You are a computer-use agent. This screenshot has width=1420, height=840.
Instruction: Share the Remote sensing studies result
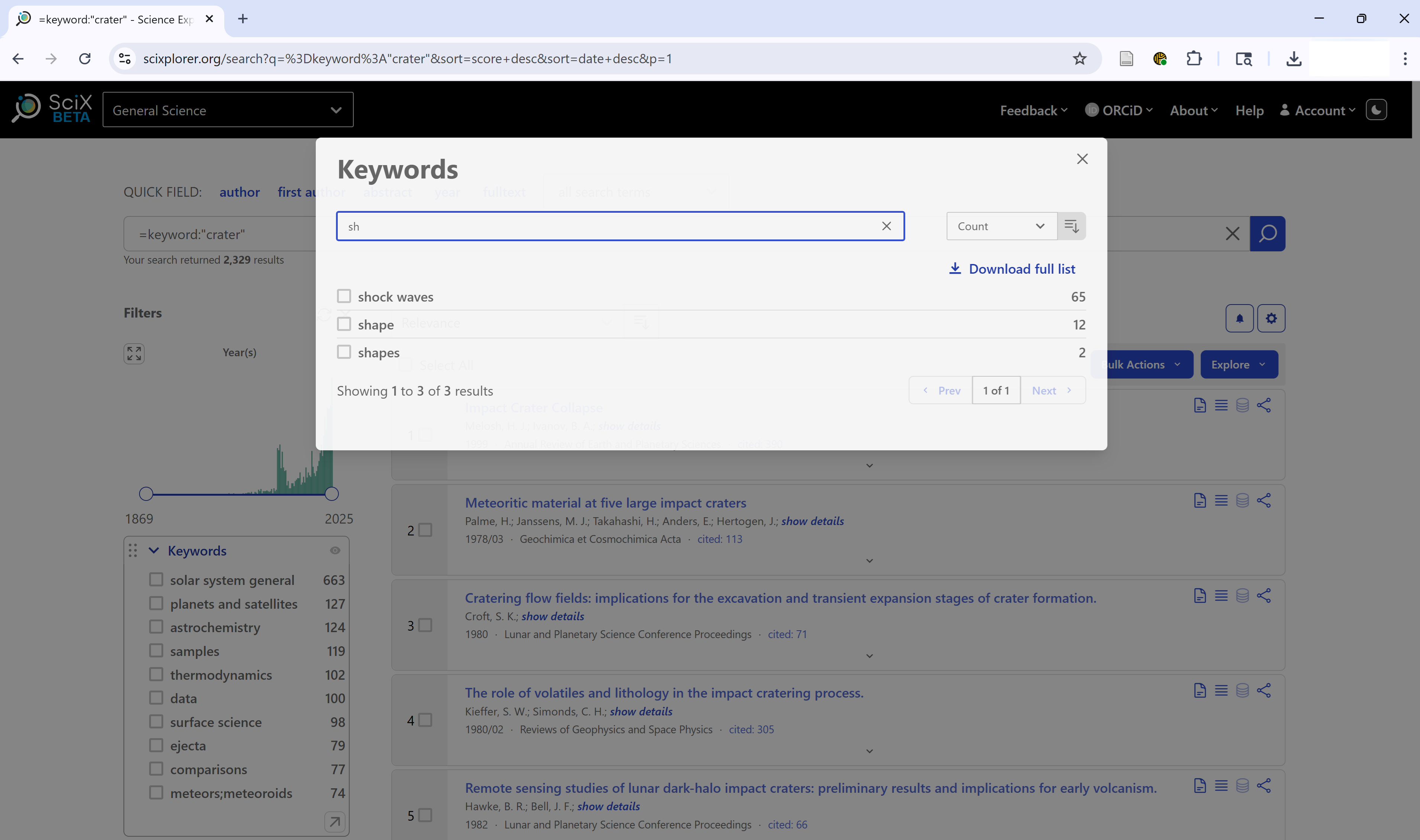(x=1264, y=786)
